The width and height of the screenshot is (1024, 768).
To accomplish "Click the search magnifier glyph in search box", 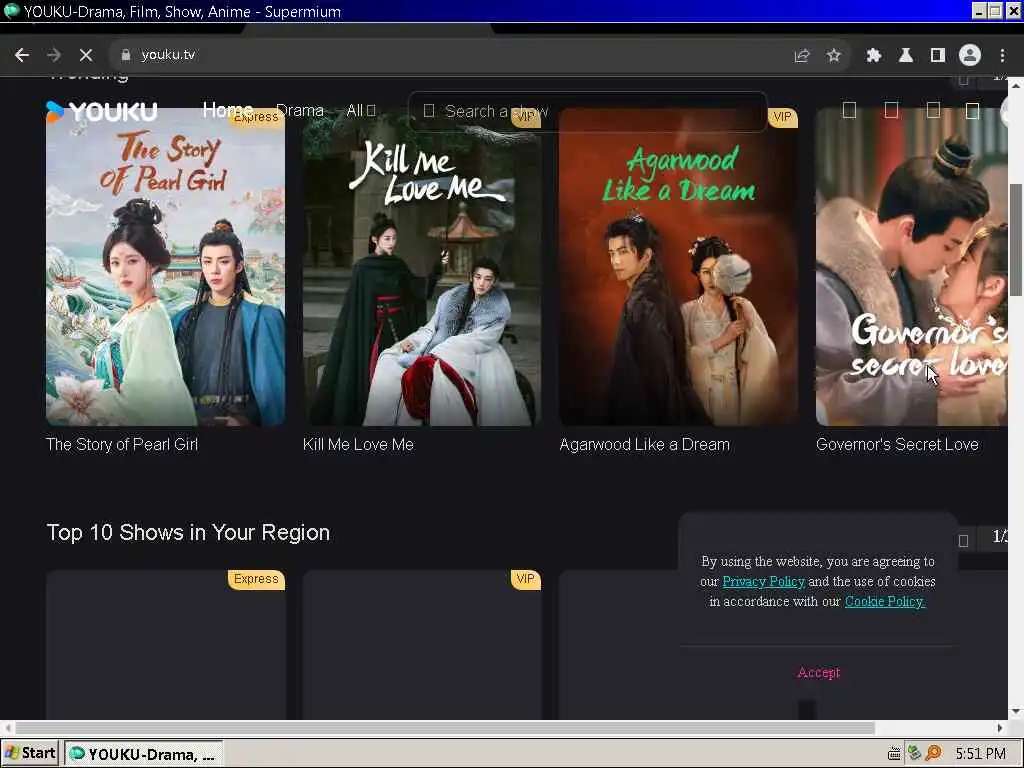I will click(429, 111).
